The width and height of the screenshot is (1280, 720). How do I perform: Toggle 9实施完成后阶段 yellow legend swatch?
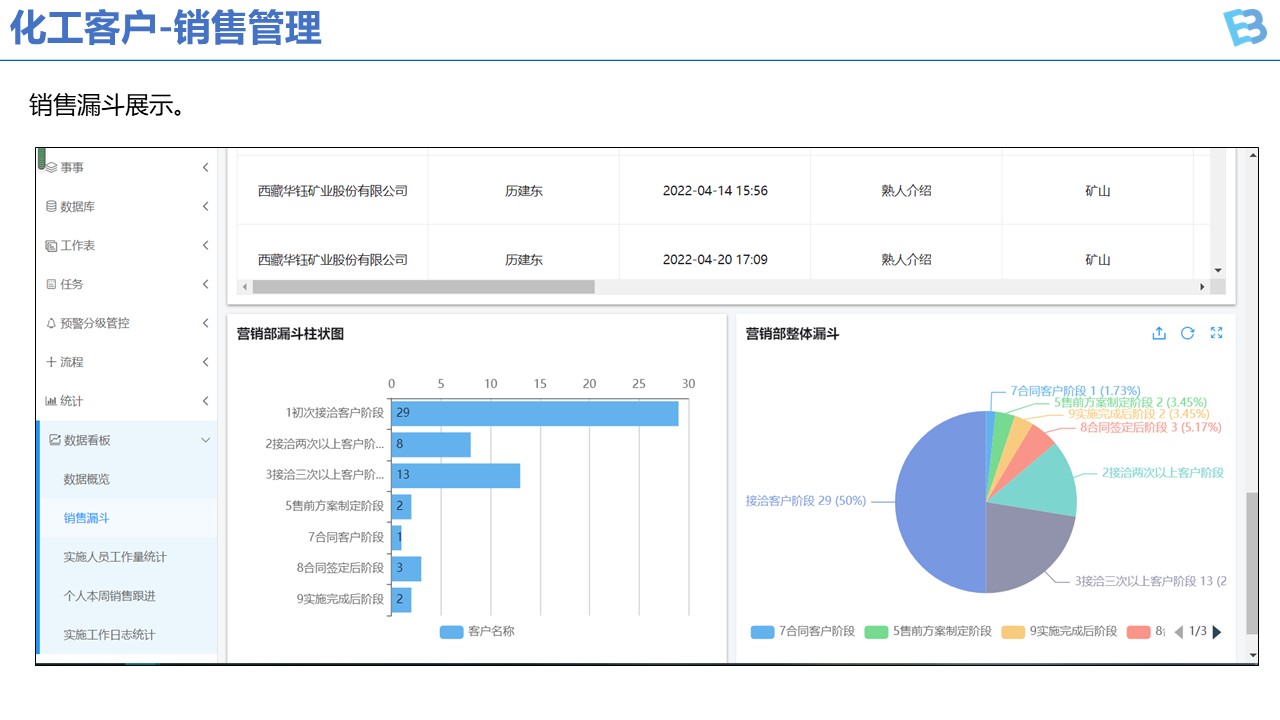pos(1013,632)
